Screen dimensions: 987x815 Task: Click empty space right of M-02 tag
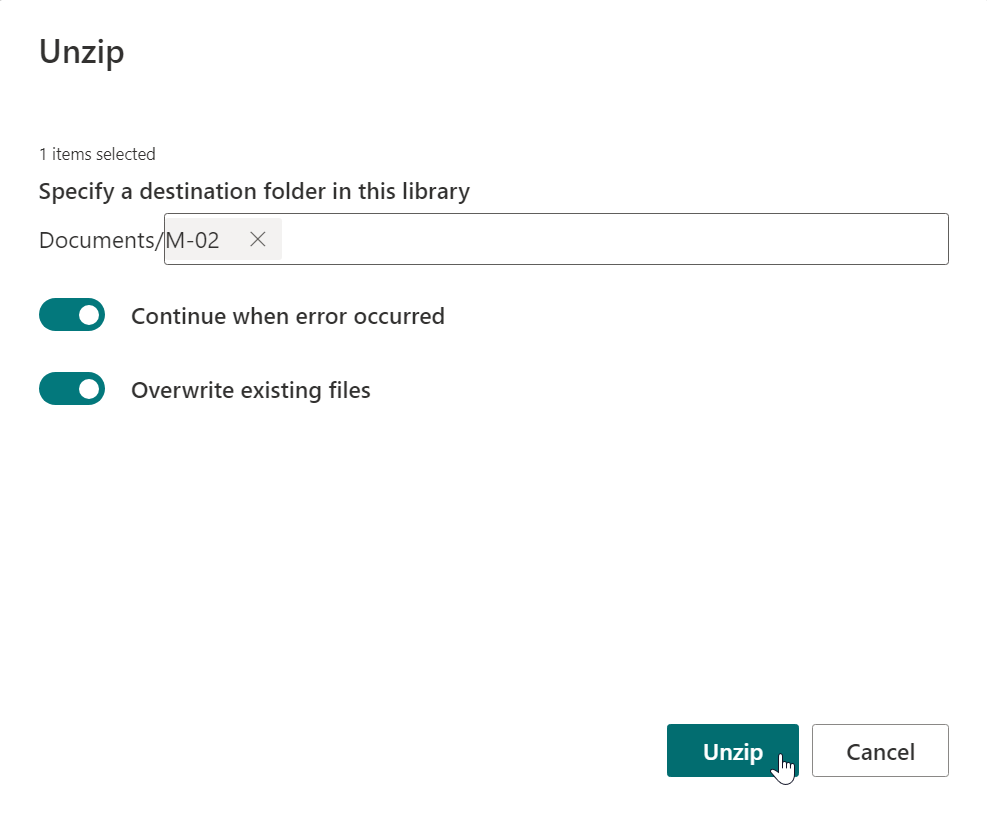coord(600,240)
